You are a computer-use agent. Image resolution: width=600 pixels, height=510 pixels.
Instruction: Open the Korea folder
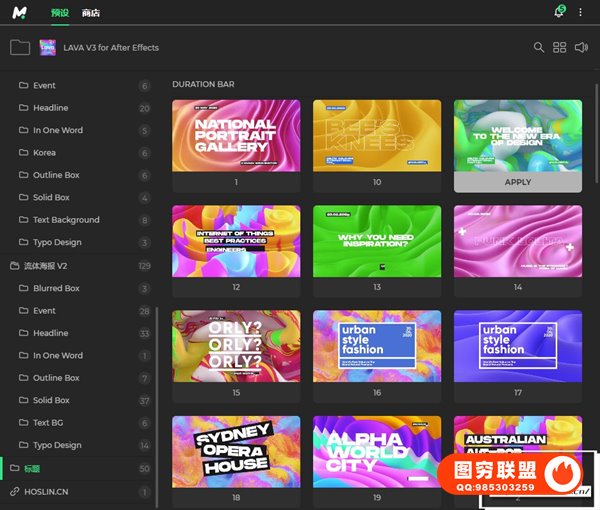pos(44,153)
